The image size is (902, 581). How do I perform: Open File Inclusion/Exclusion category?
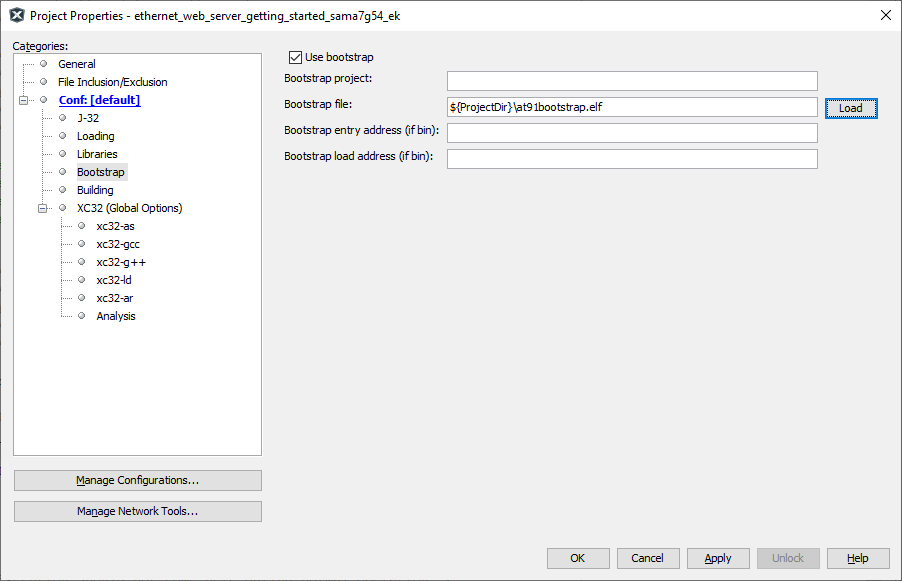coord(113,82)
